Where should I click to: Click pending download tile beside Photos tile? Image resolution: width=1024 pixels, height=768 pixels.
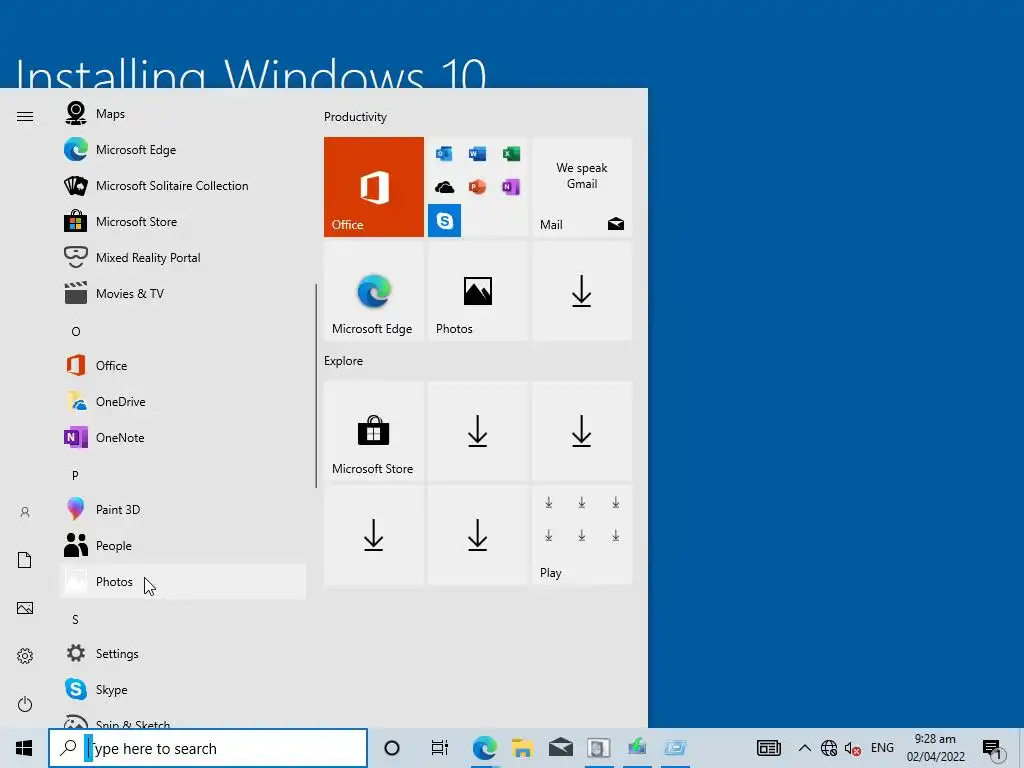pos(582,291)
